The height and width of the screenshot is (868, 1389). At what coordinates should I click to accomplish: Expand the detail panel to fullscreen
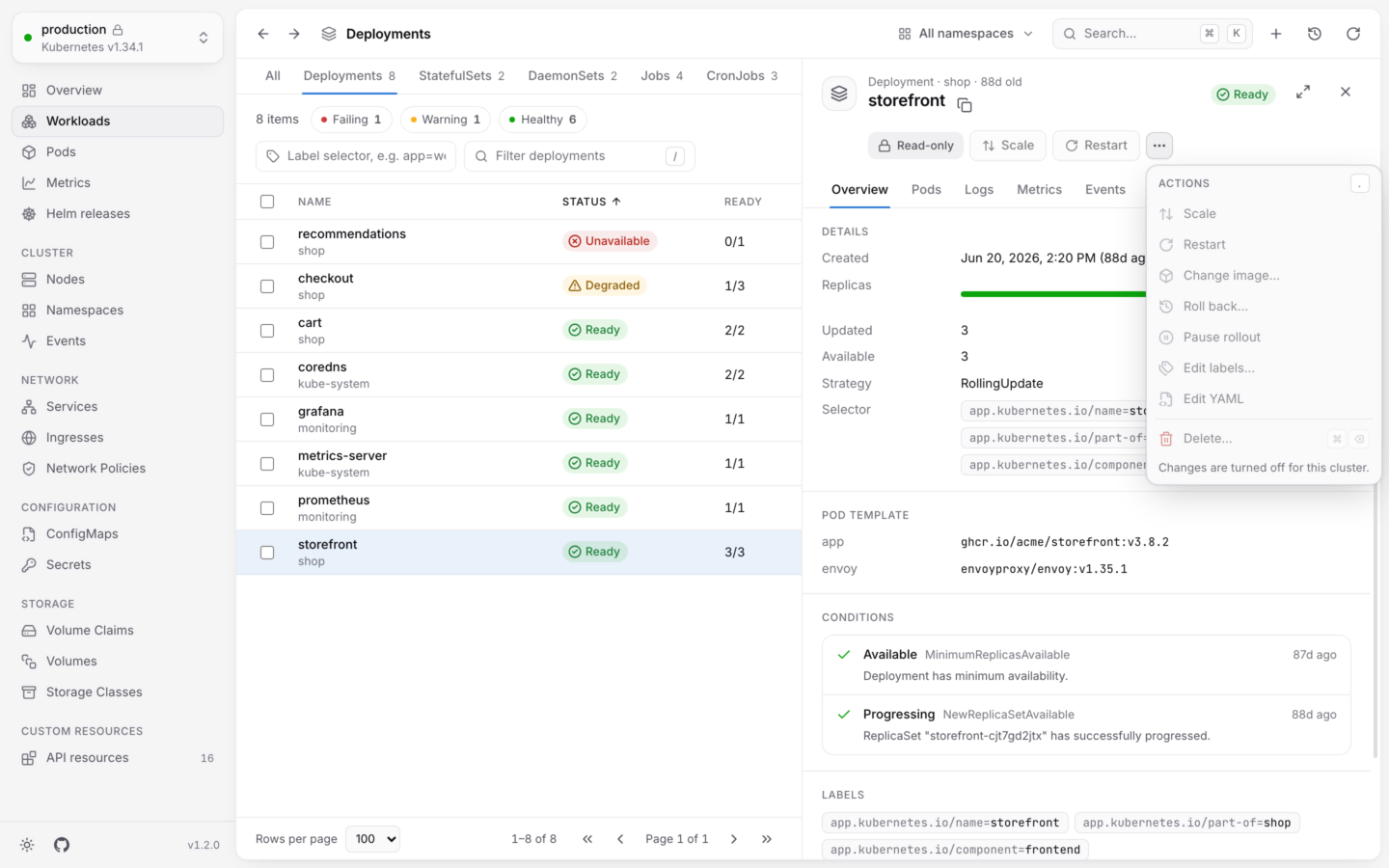coord(1303,92)
